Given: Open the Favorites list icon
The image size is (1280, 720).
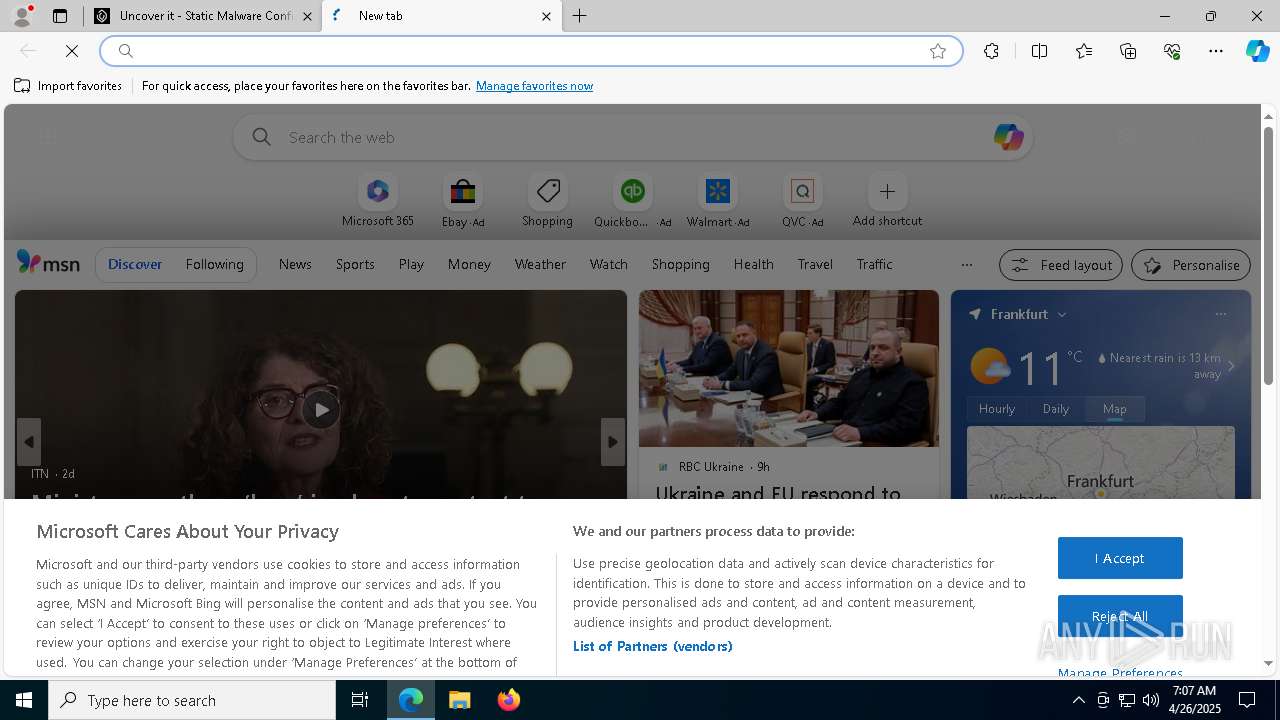Looking at the screenshot, I should pyautogui.click(x=1084, y=51).
